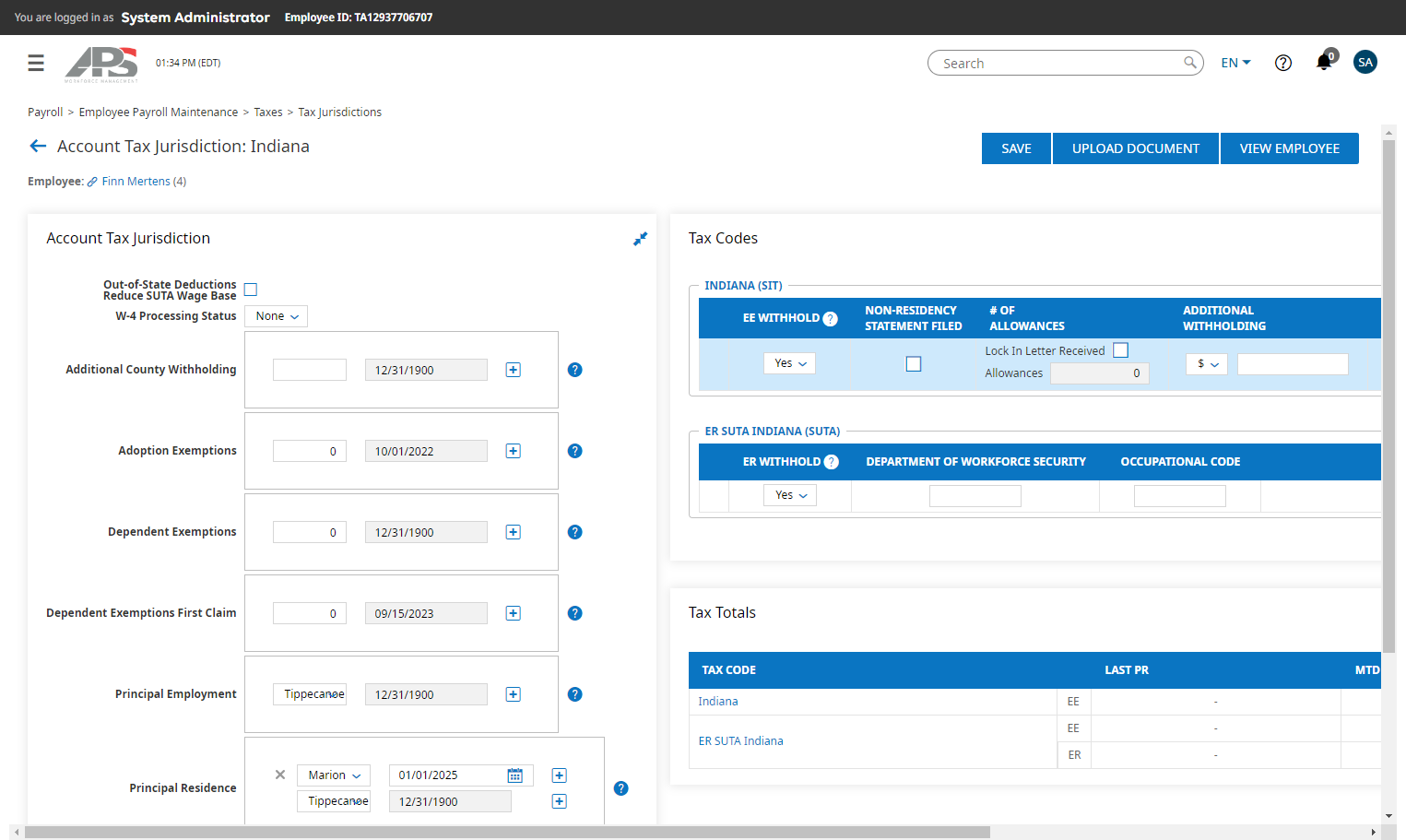The width and height of the screenshot is (1406, 840).
Task: Show EE Withhold help tooltip
Action: click(830, 319)
